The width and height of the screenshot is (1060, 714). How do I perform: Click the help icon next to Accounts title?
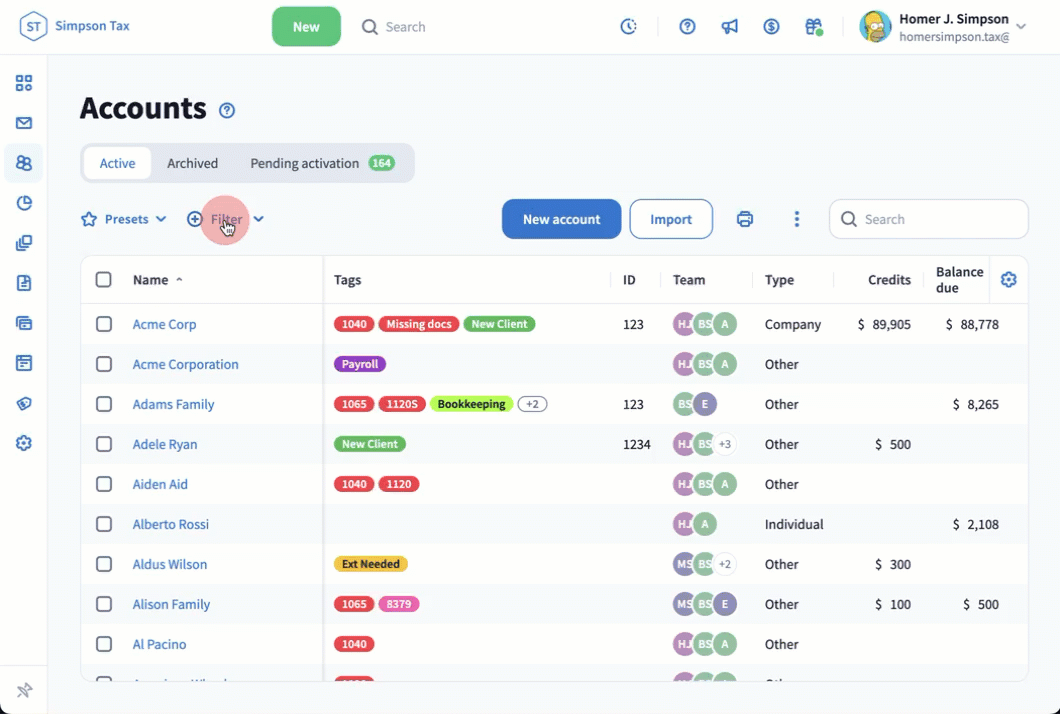(227, 110)
